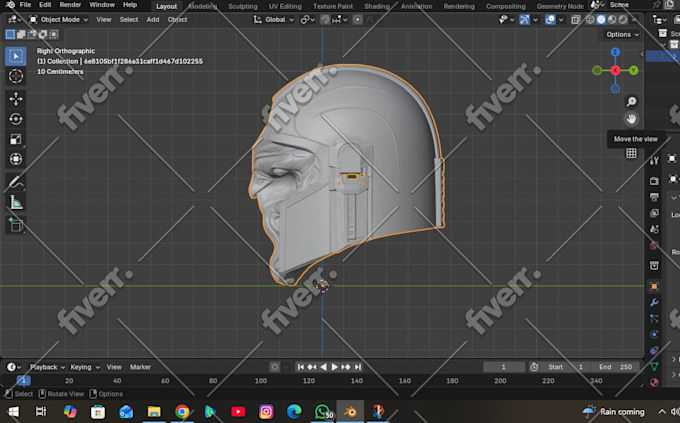Open the Object Data mesh properties tab
This screenshot has width=680, height=423.
point(654,366)
